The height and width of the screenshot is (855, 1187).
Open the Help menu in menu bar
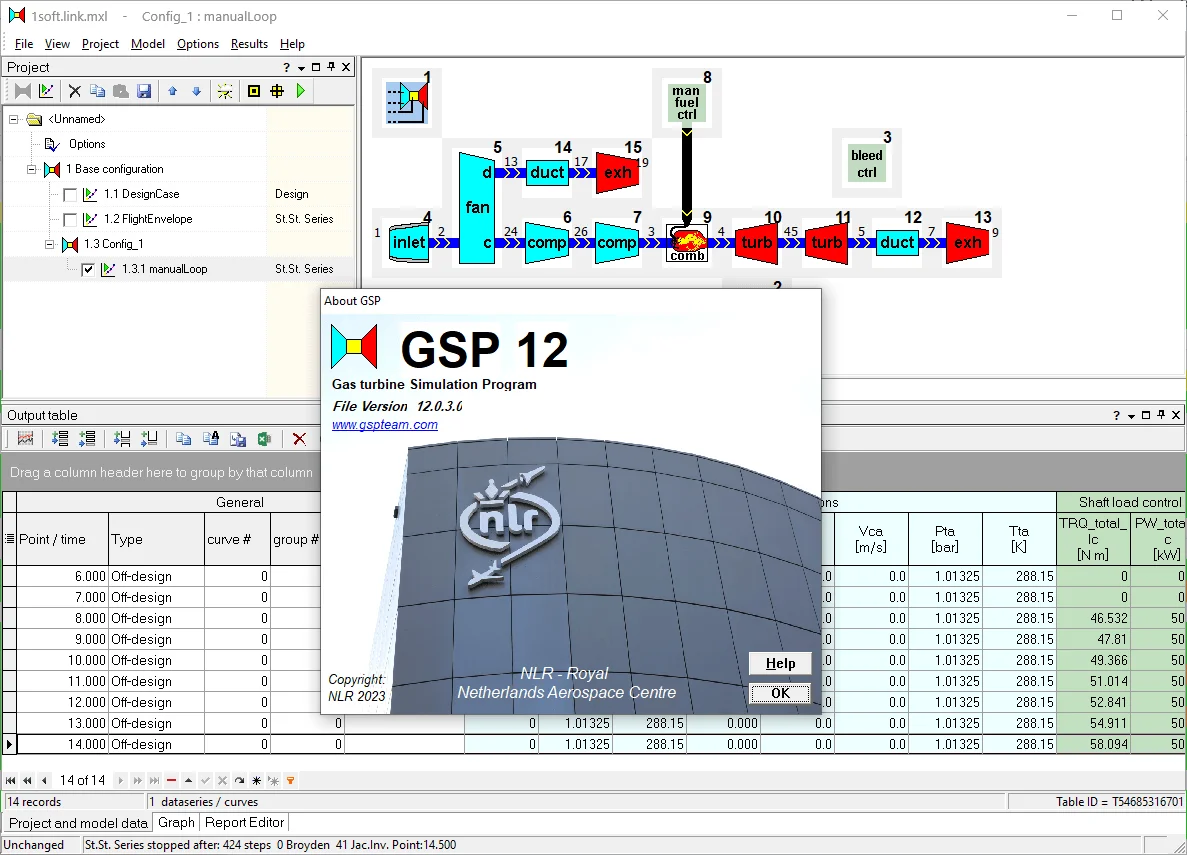coord(291,44)
